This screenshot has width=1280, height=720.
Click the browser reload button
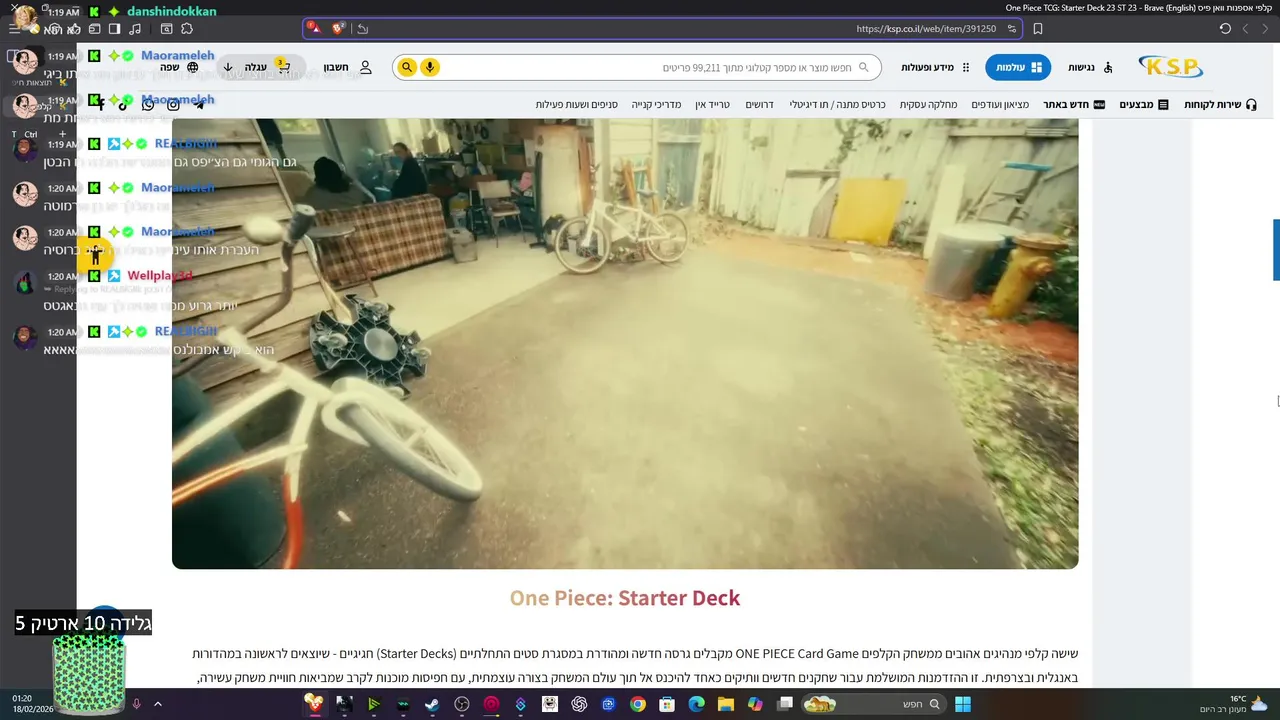click(1225, 29)
